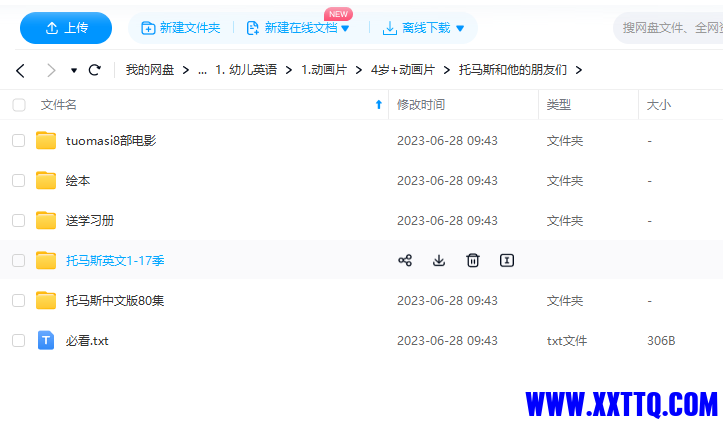
Task: Check the box for 托马斯中文版80集
Action: [x=18, y=301]
